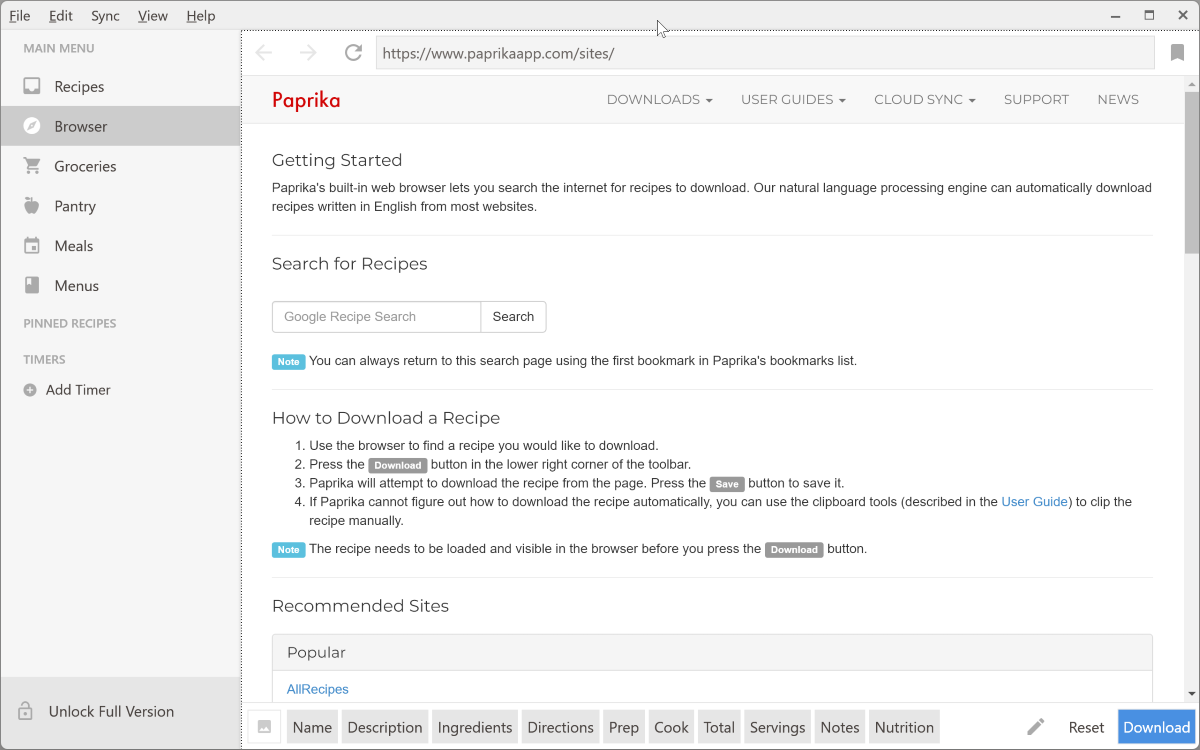Click the Directions clip button
This screenshot has height=750, width=1200.
click(561, 727)
